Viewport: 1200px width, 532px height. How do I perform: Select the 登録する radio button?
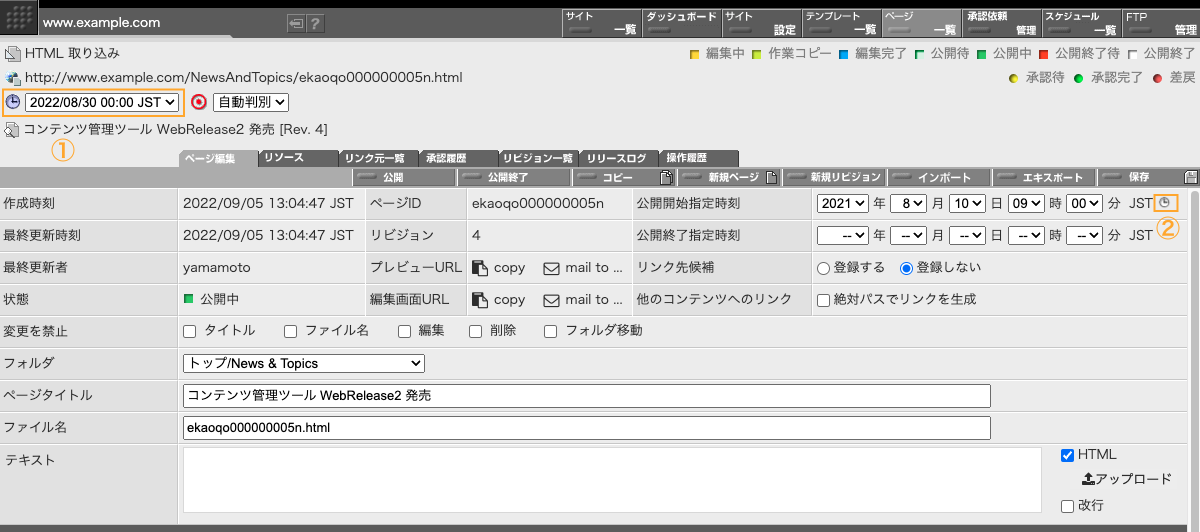pos(824,268)
